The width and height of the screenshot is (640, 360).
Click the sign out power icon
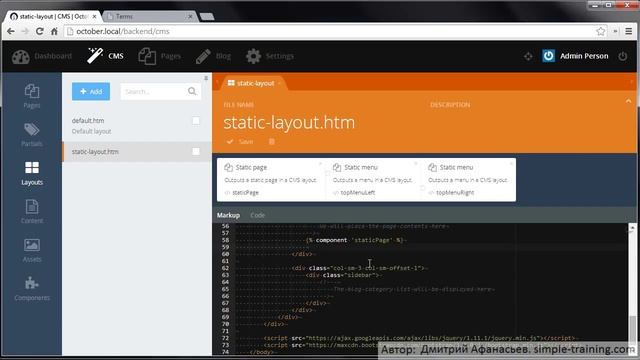tap(622, 56)
